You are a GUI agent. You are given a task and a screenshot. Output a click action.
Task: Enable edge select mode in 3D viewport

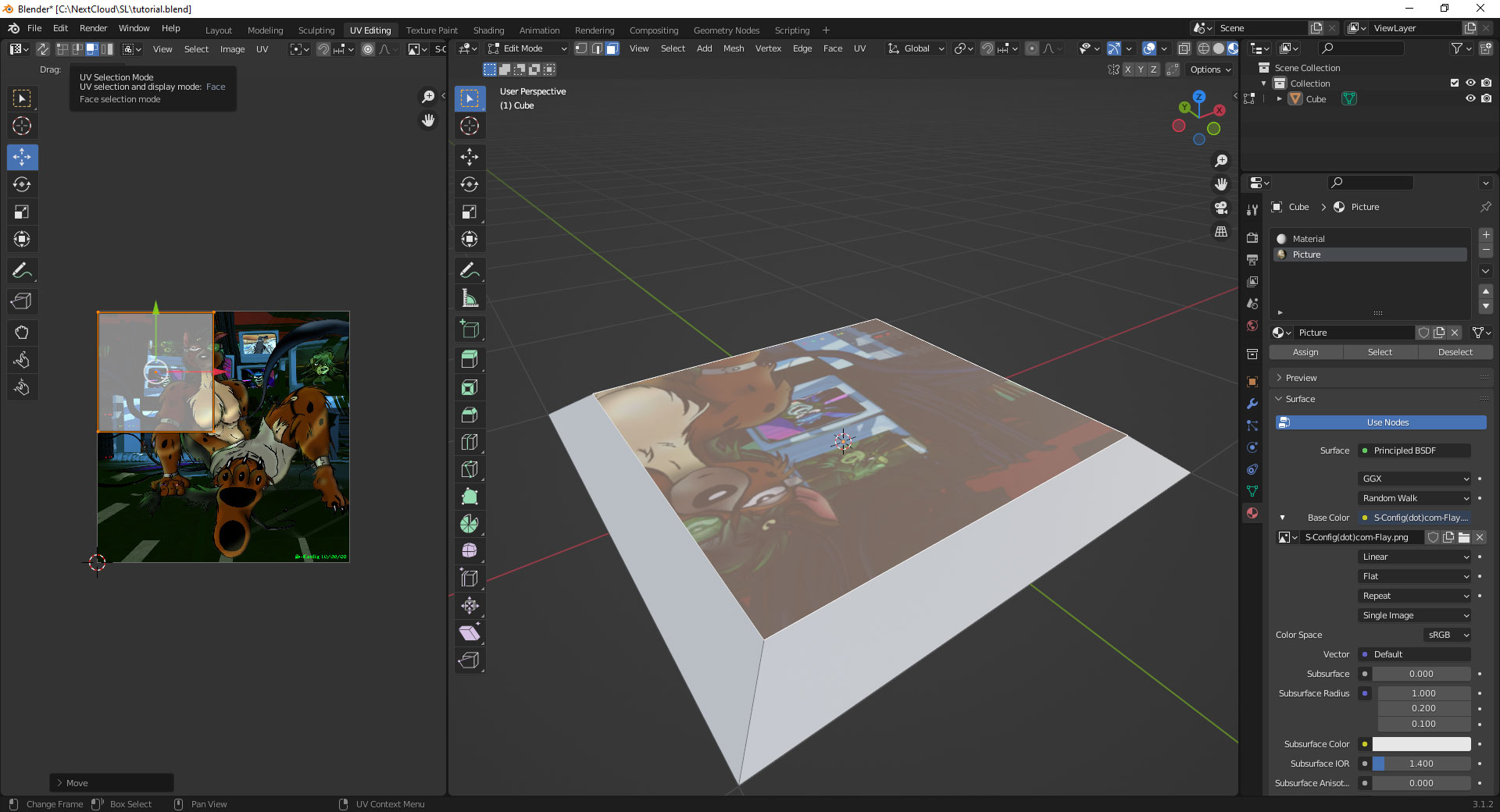tap(597, 48)
